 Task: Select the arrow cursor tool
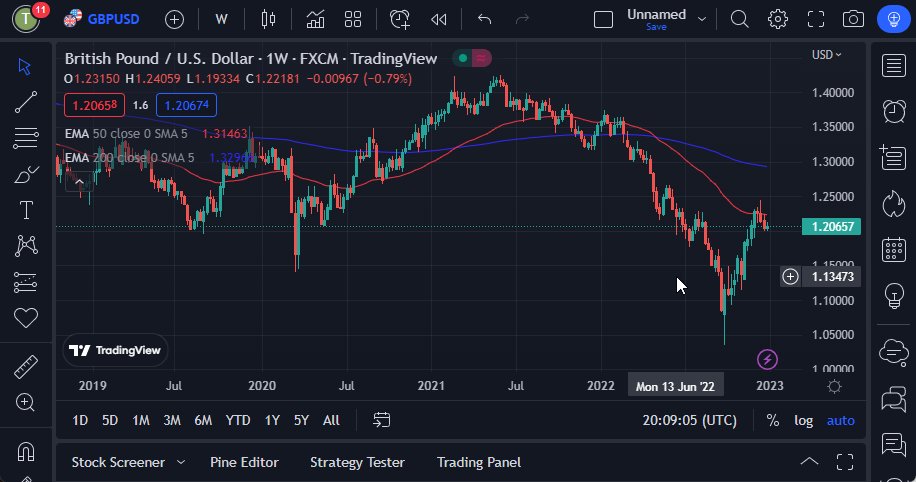[25, 66]
